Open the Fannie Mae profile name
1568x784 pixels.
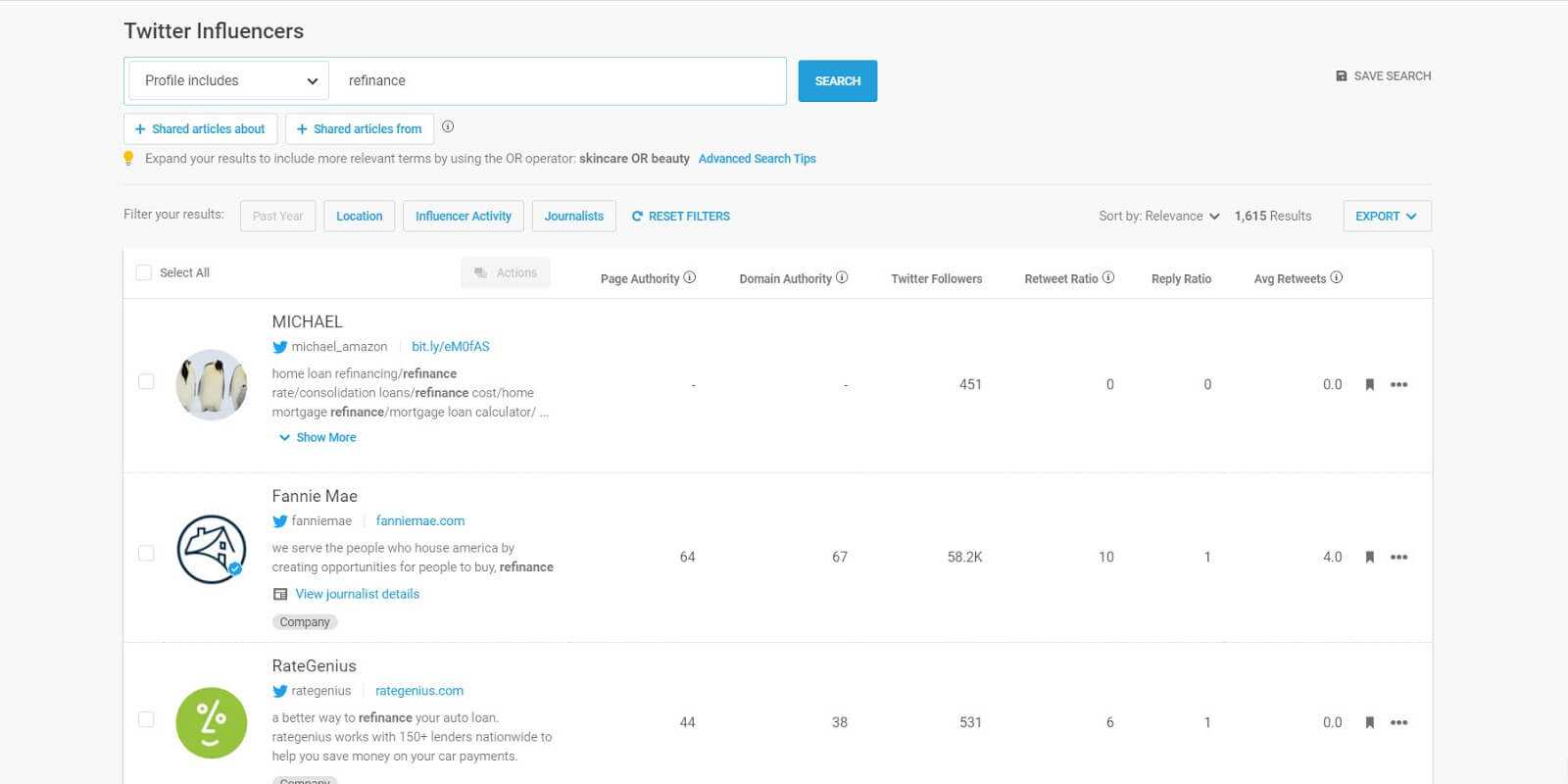pos(315,496)
